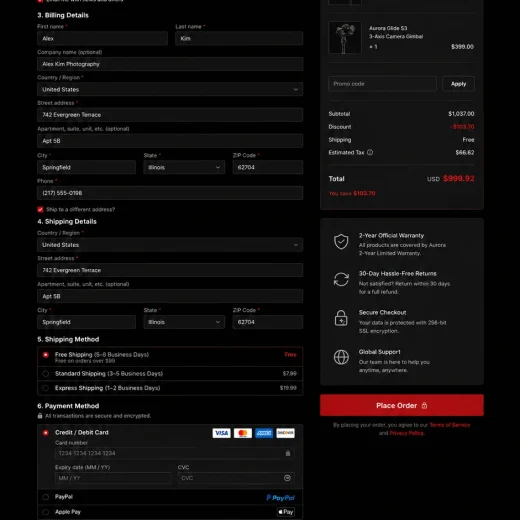Viewport: 520px width, 520px height.
Task: Click the billing First name field
Action: click(102, 38)
